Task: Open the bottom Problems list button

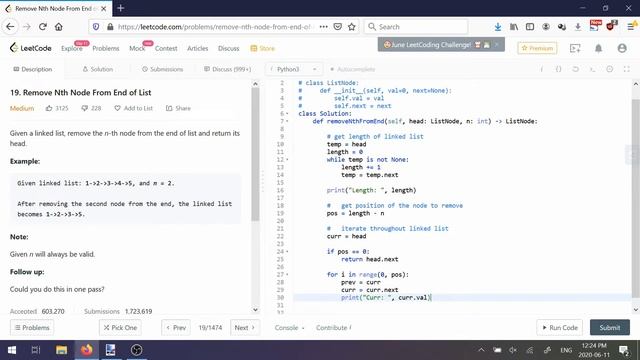Action: tap(32, 328)
